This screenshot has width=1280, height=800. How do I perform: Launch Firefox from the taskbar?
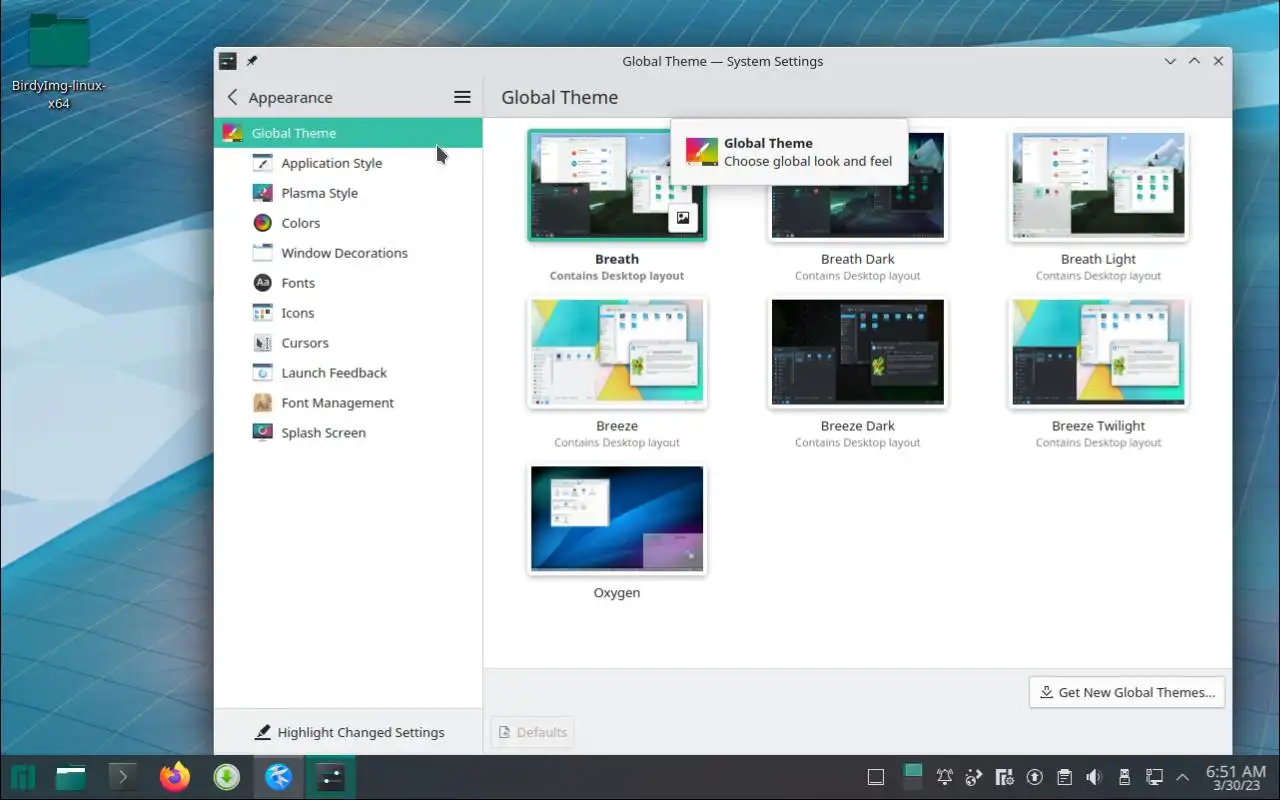click(x=175, y=777)
